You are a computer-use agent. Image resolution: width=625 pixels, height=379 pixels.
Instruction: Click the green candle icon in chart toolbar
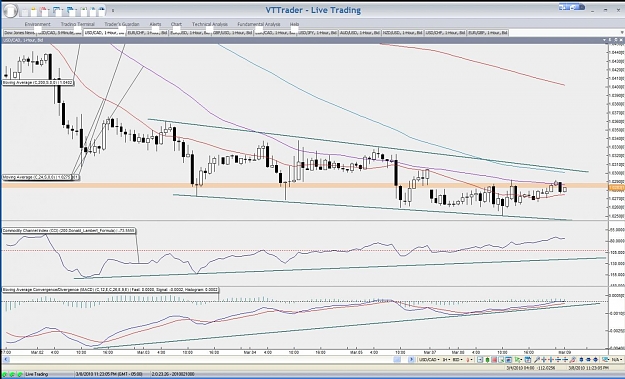tap(487, 360)
